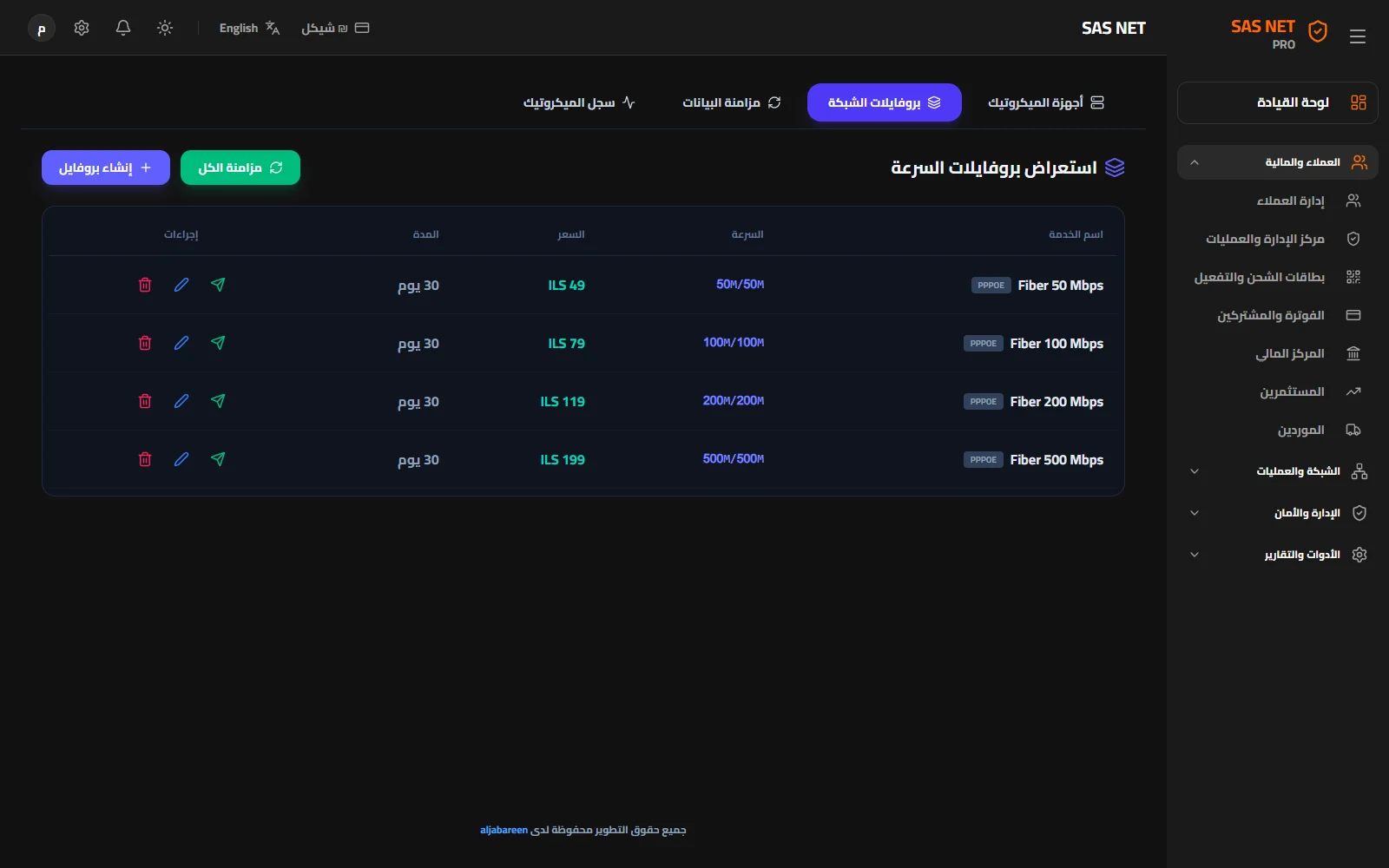Toggle light/dark theme sun icon

165,28
